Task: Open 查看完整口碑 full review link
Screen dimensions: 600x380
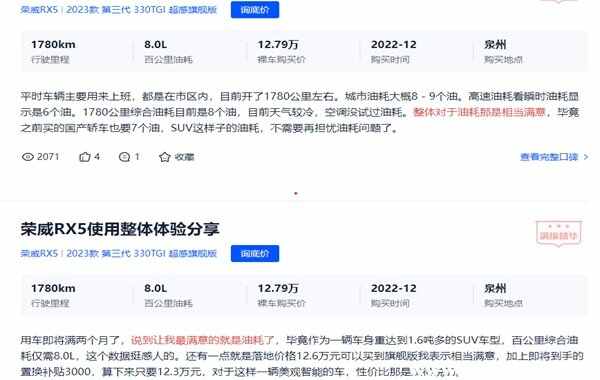Action: 549,157
